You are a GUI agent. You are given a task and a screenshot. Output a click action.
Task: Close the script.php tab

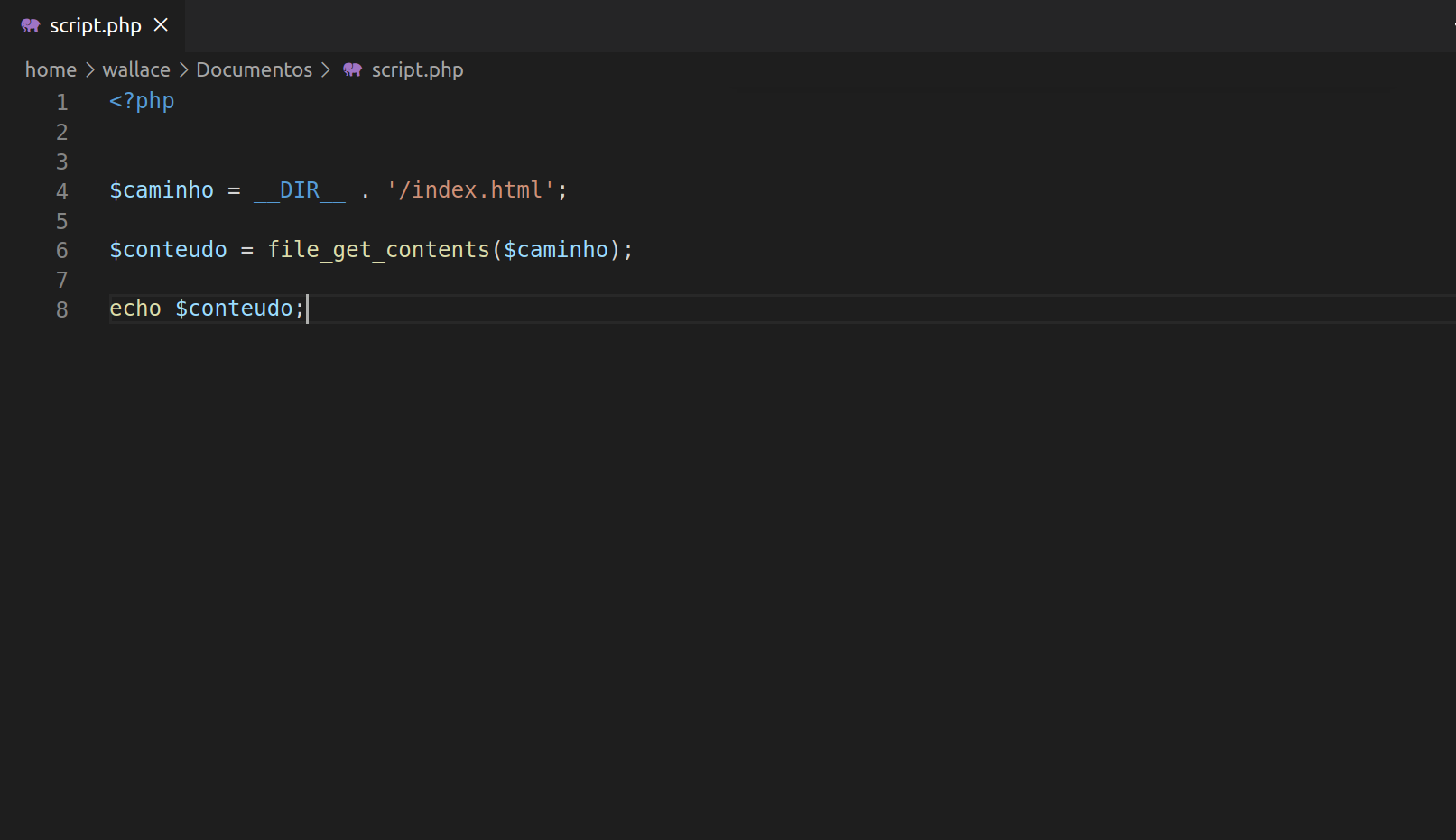[160, 24]
